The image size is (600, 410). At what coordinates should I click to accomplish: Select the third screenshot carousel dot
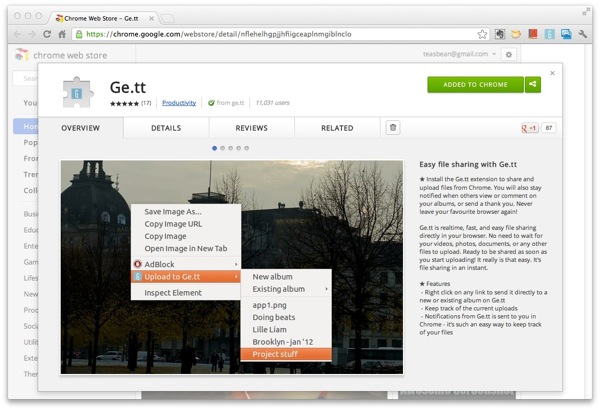[x=230, y=148]
